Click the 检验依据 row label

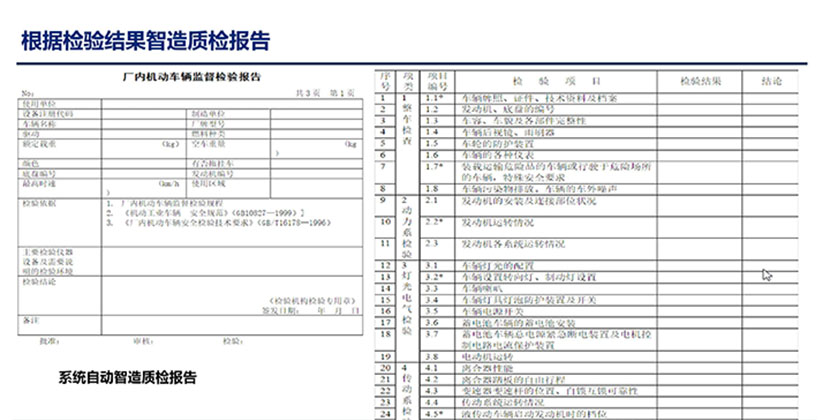coord(38,202)
